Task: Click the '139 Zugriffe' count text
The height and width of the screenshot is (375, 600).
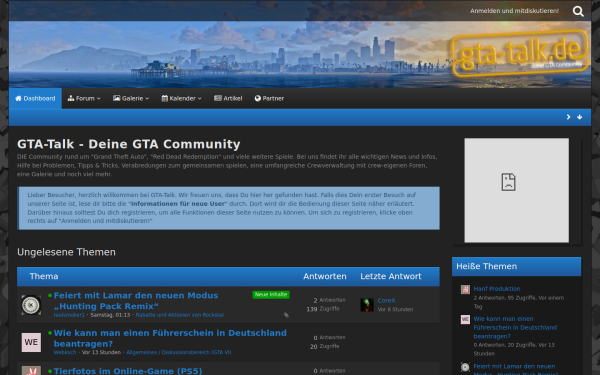Action: point(323,309)
